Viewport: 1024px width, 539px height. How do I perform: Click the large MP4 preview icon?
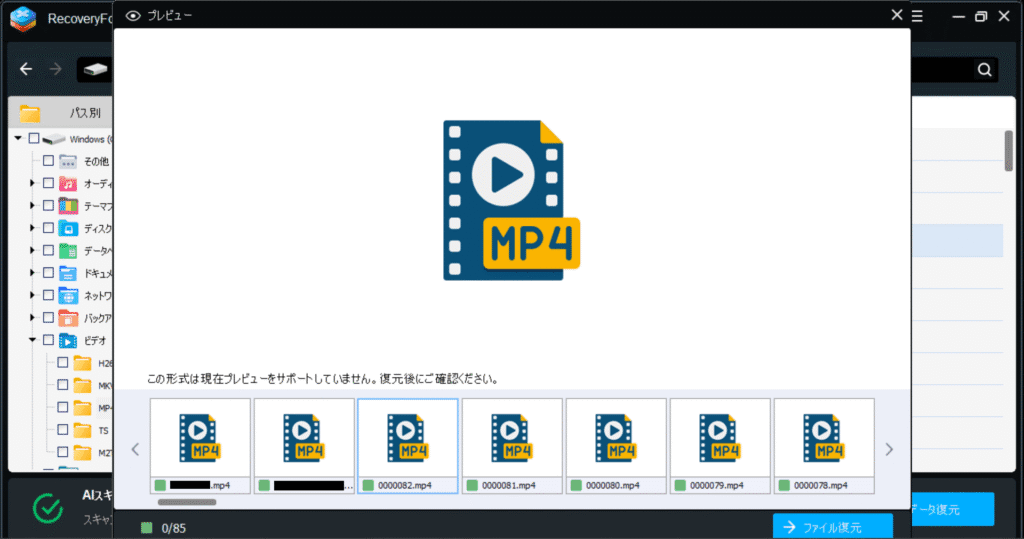pyautogui.click(x=511, y=200)
